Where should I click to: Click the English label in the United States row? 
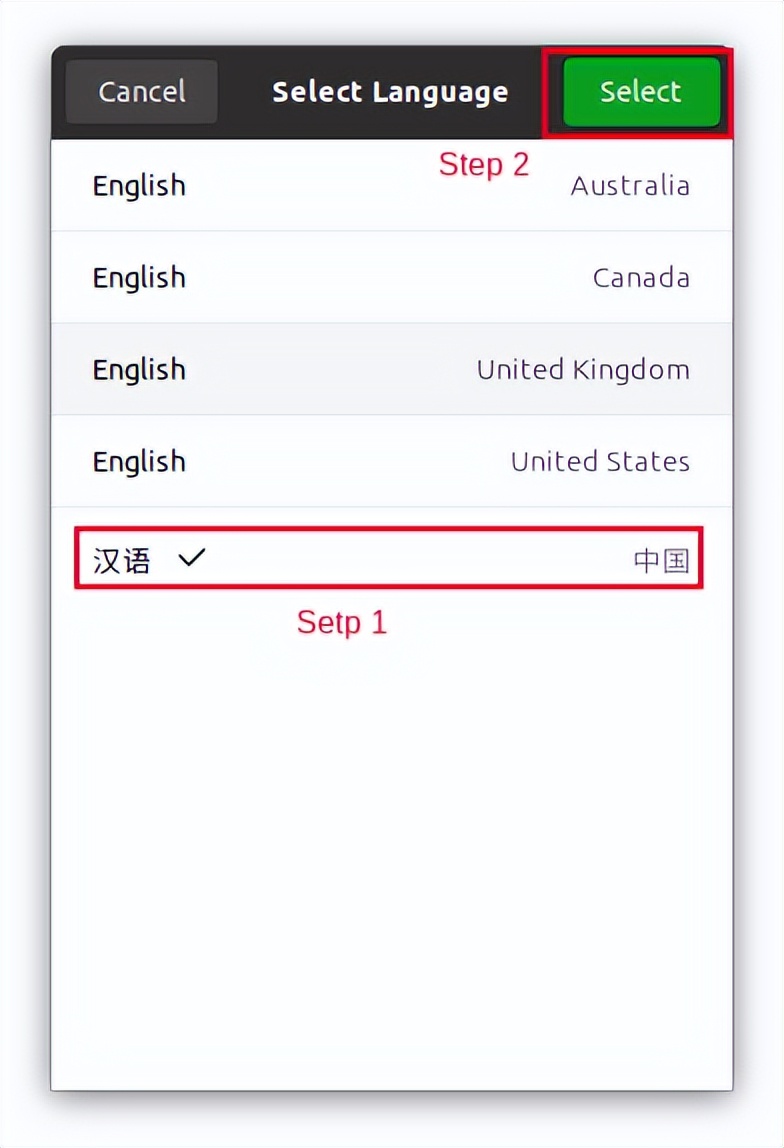pos(139,462)
